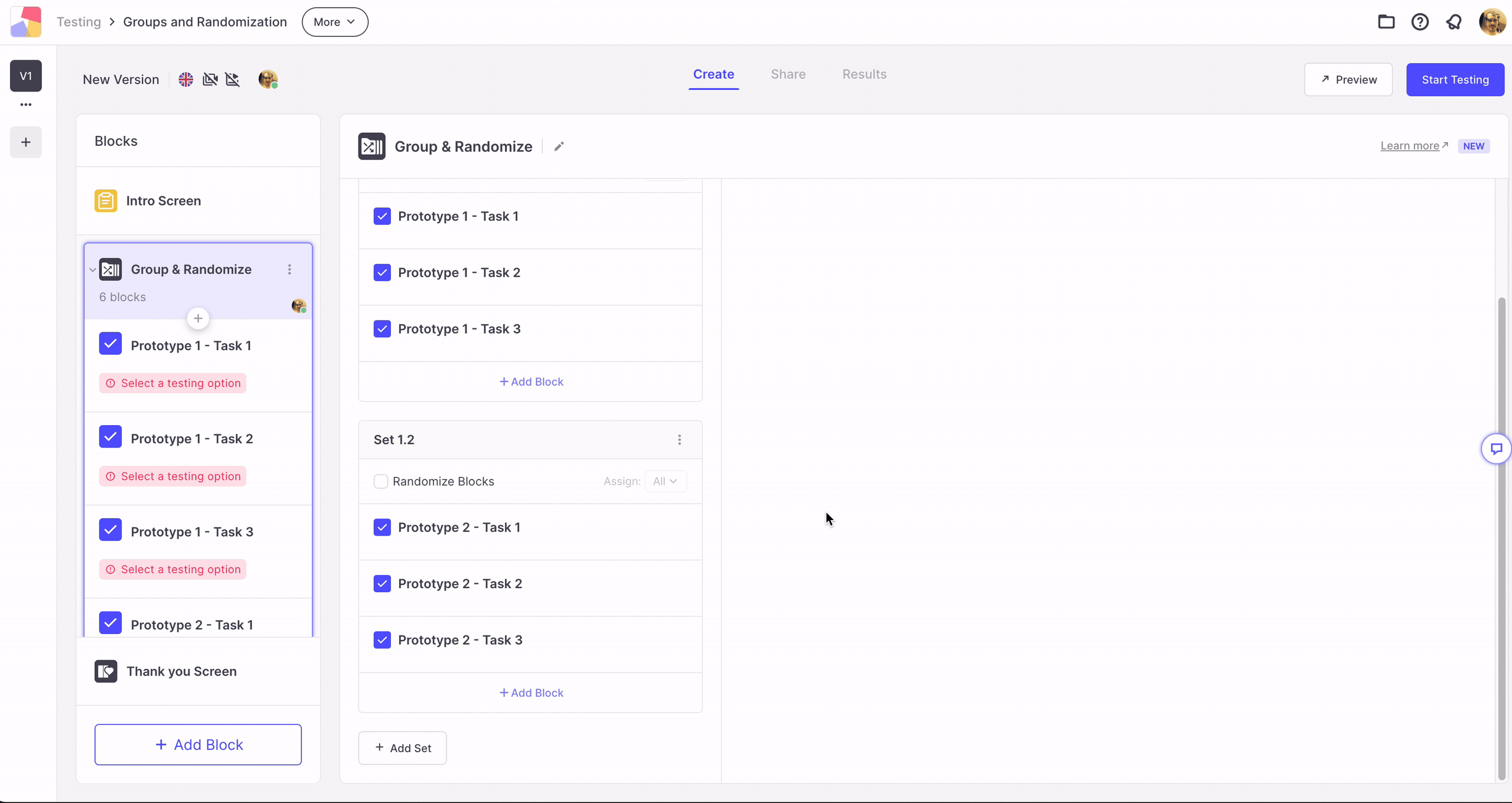The width and height of the screenshot is (1512, 803).
Task: Click the pencil edit icon beside Group & Randomize
Action: [x=559, y=146]
